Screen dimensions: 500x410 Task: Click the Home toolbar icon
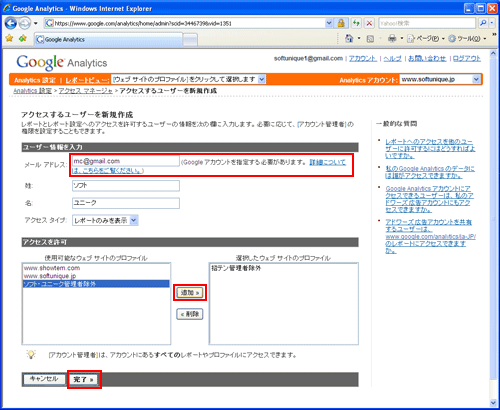349,39
